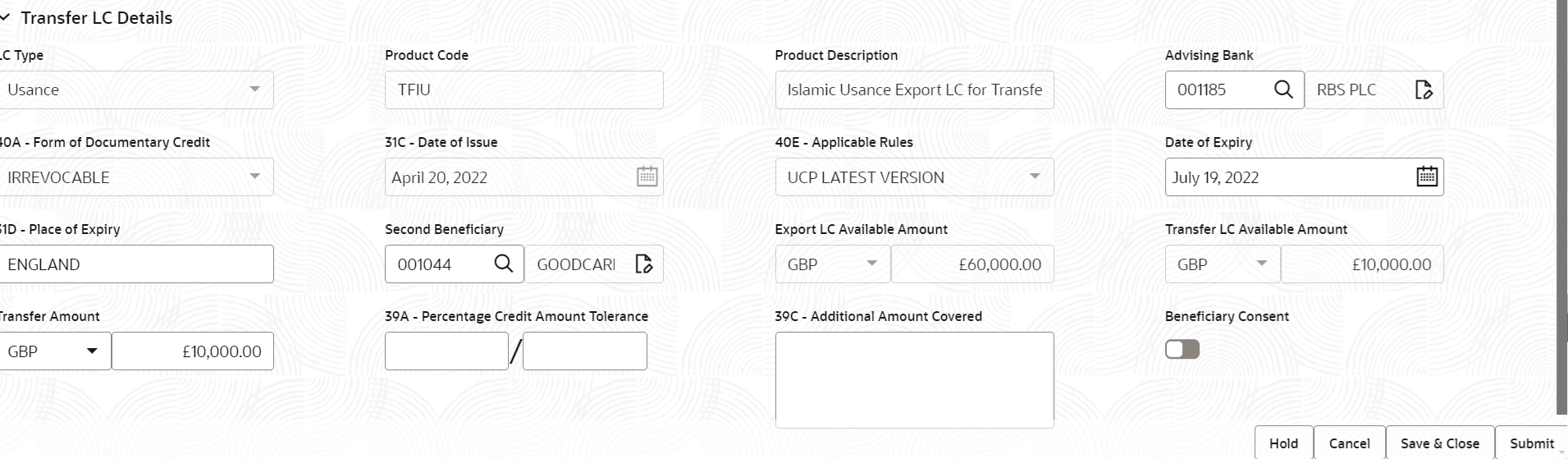
Task: Open the Applicable Rules dropdown
Action: 1035,177
